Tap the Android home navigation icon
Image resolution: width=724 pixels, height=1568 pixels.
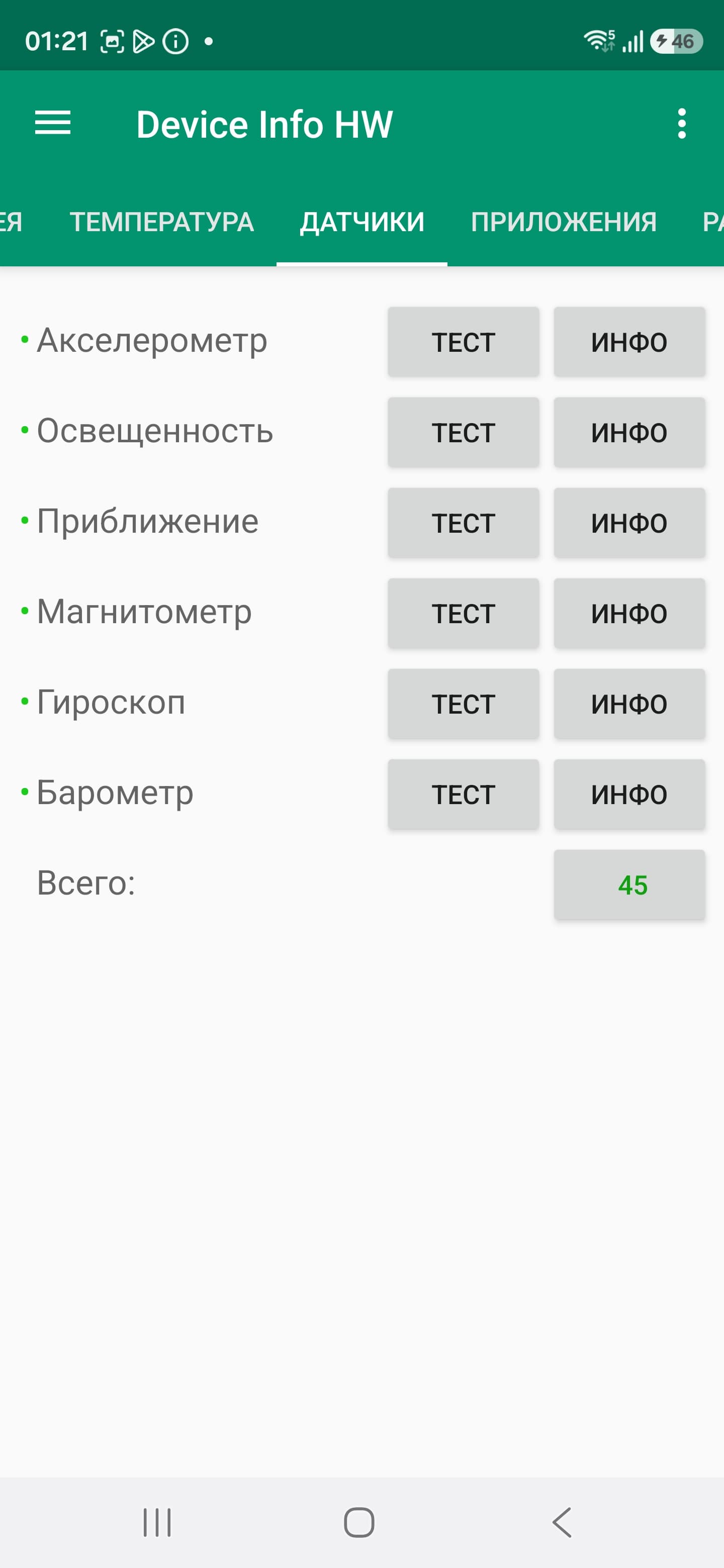coord(359,1522)
